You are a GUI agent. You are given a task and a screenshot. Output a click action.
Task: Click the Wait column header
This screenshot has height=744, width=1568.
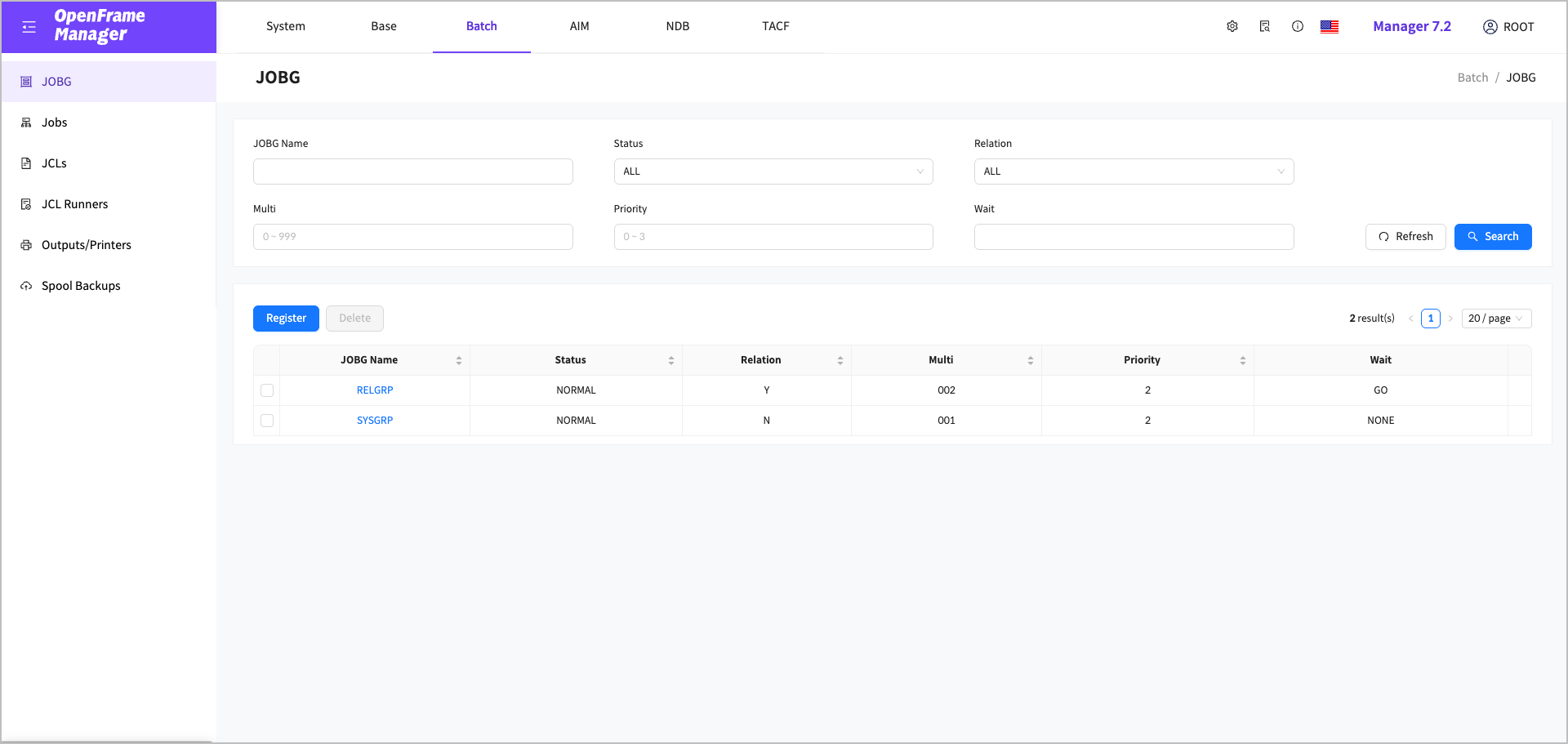click(x=1380, y=360)
